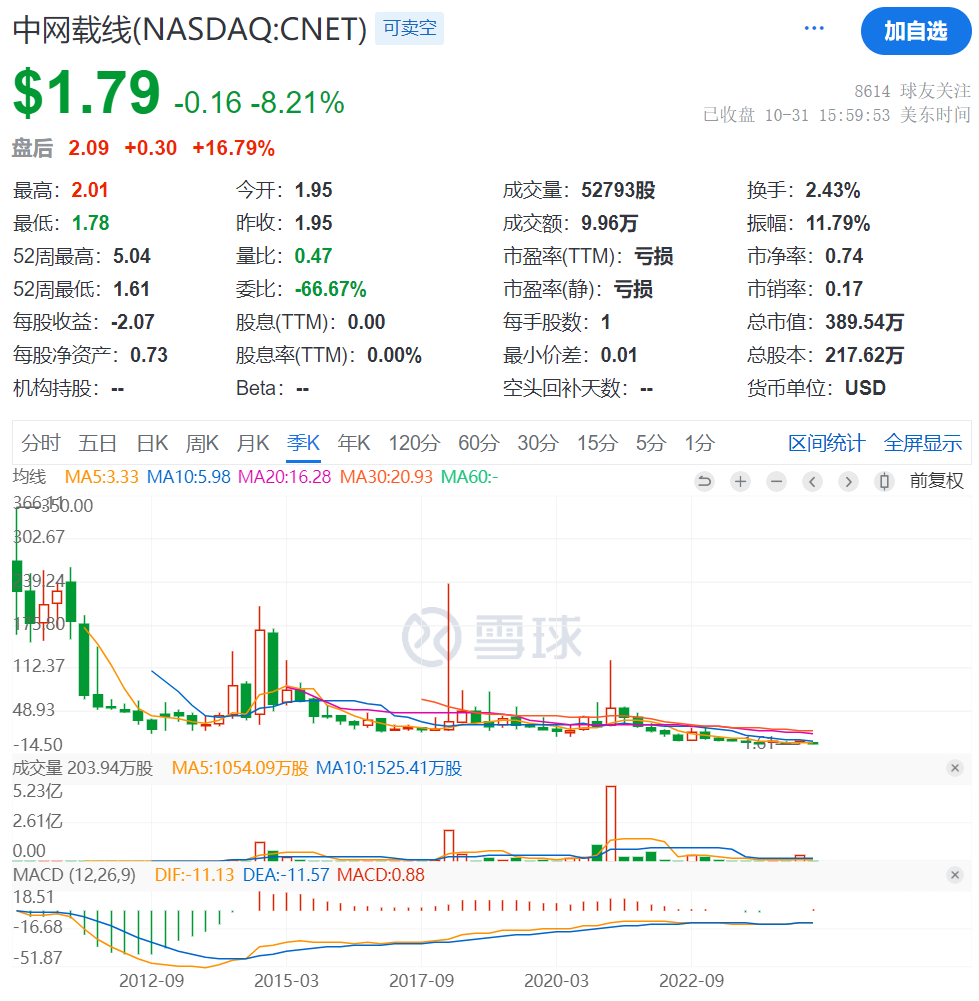Close the volume indicator panel
The image size is (979, 1001).
point(955,767)
